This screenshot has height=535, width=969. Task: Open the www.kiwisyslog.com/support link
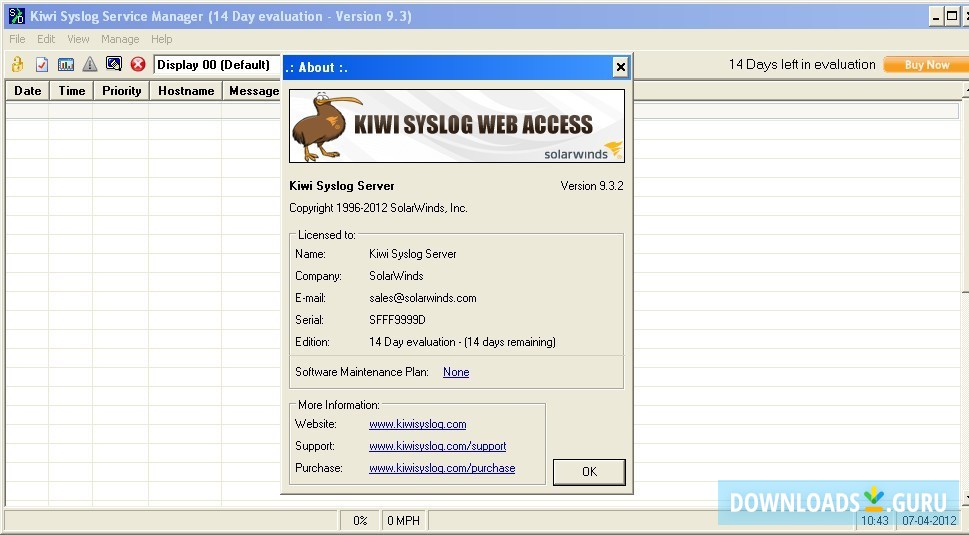click(x=438, y=446)
